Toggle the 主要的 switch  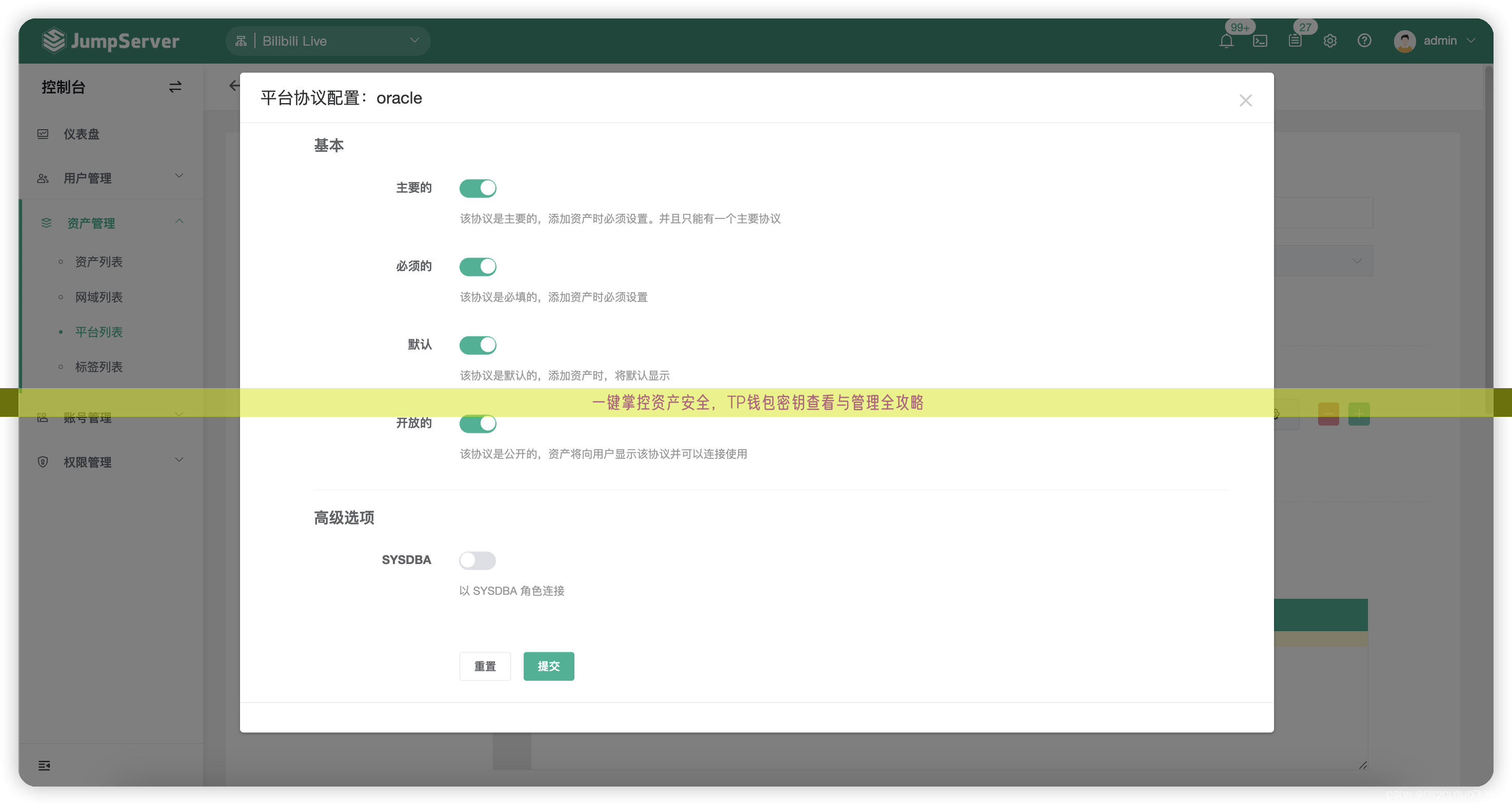478,188
